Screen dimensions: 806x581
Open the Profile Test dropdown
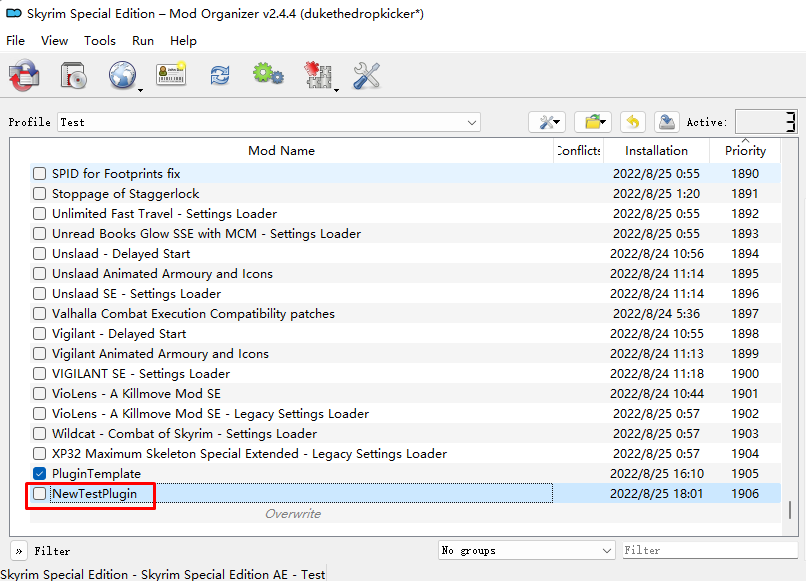[269, 122]
